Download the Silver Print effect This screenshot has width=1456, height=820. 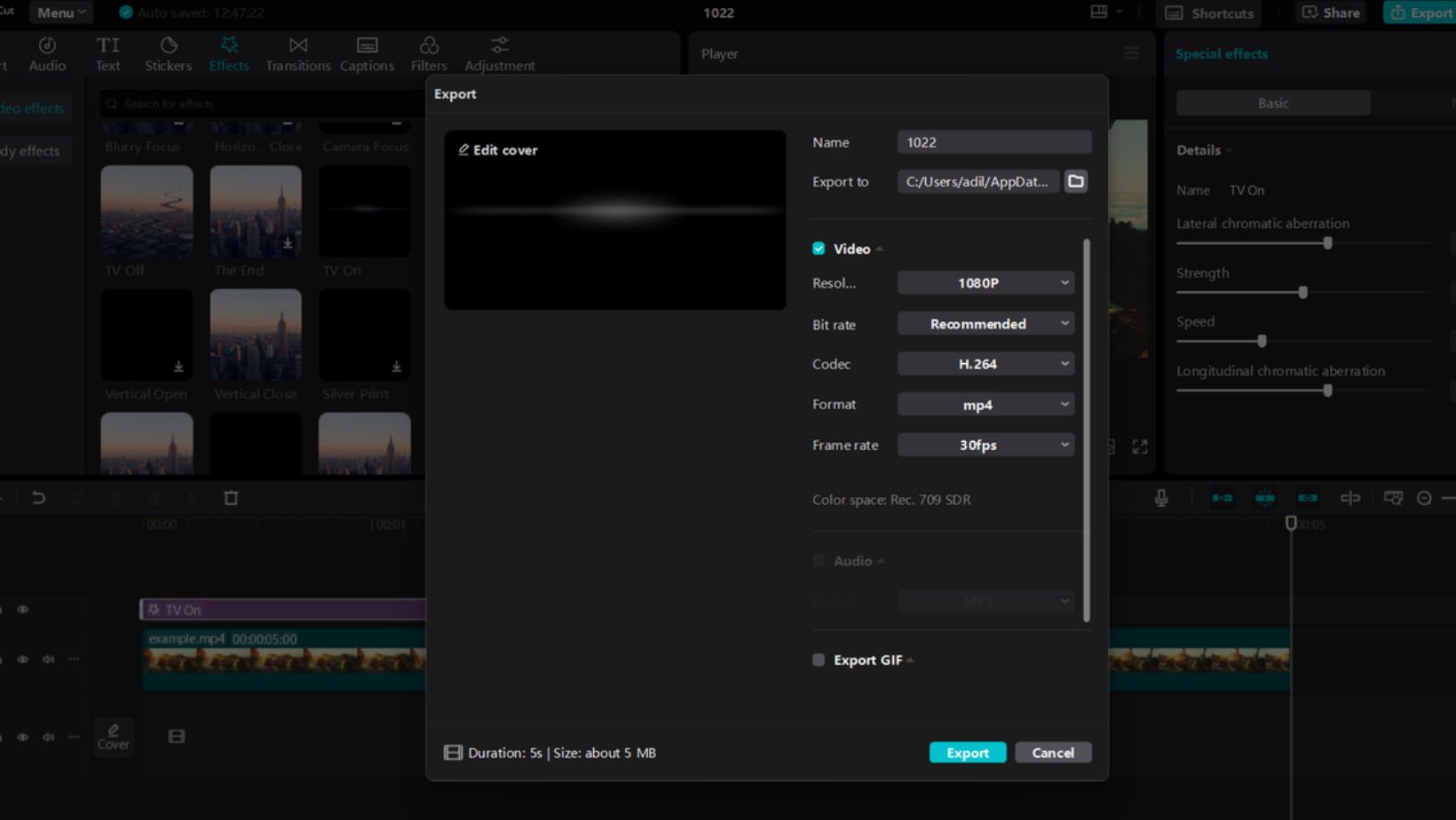(396, 367)
